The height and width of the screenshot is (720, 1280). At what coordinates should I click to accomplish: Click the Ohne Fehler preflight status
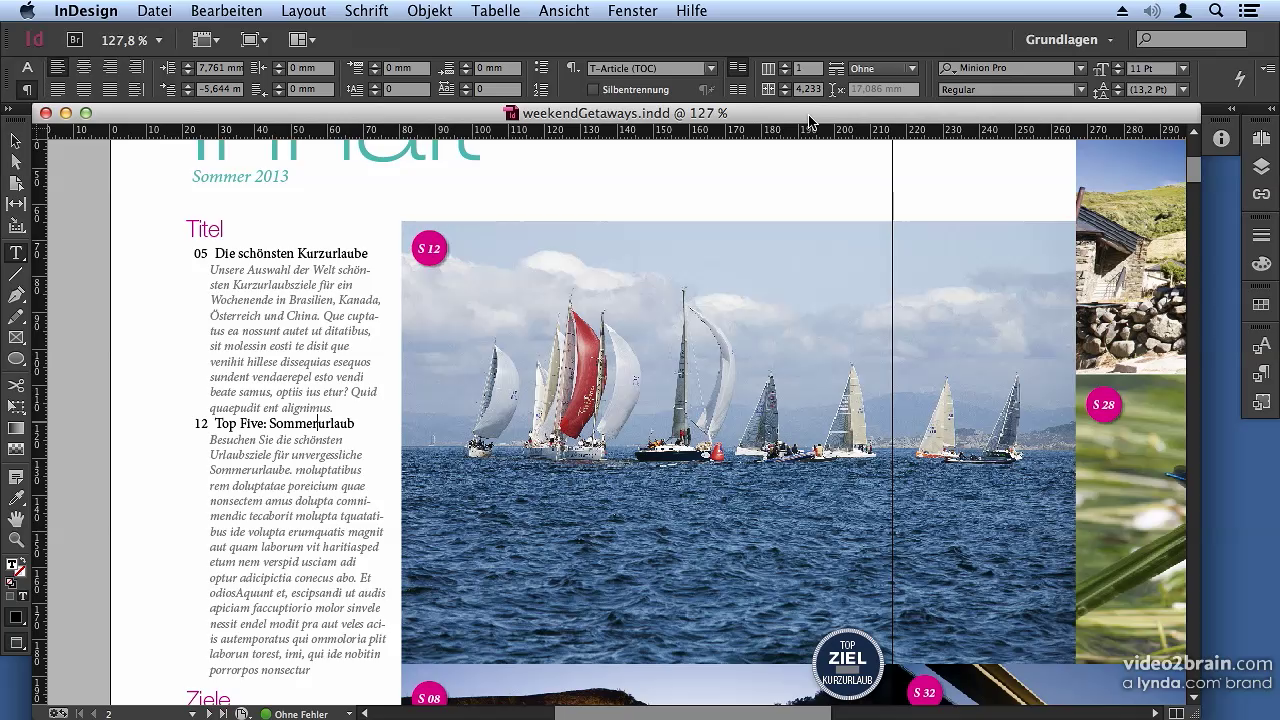pos(300,714)
